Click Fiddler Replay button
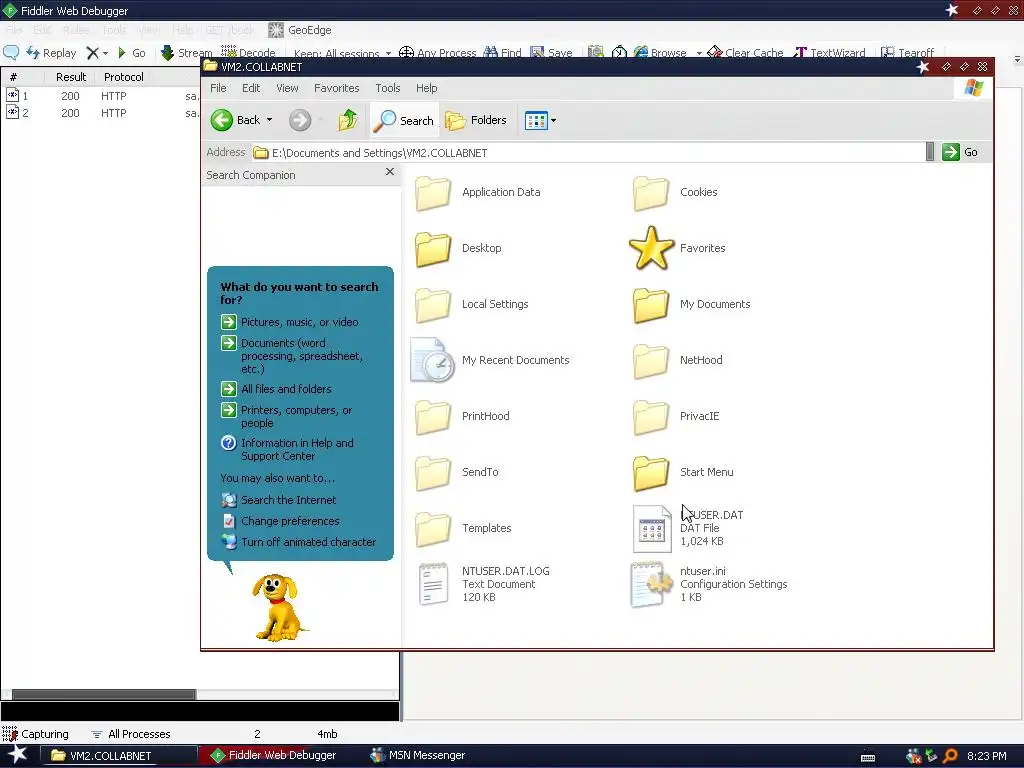Screen dimensions: 1024x768 (51, 53)
